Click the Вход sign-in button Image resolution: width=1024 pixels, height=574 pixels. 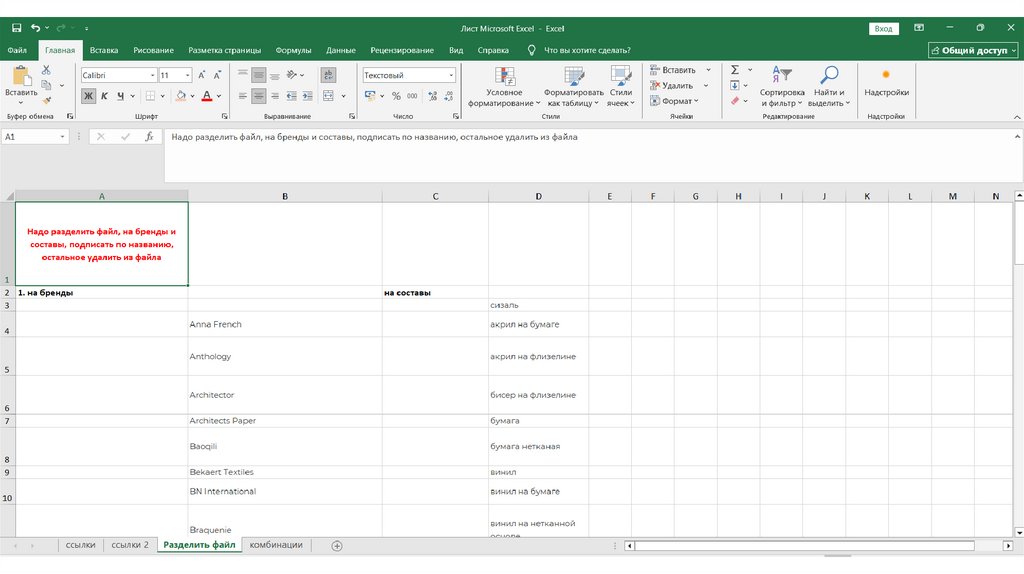(x=883, y=29)
